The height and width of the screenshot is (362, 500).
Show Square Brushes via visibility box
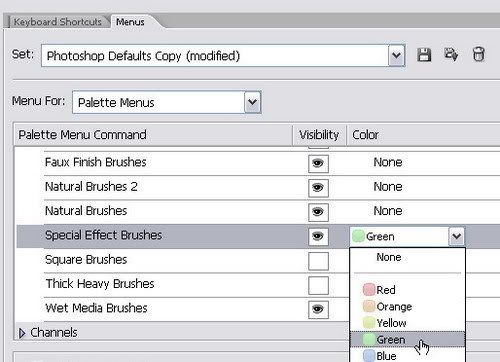tap(318, 261)
